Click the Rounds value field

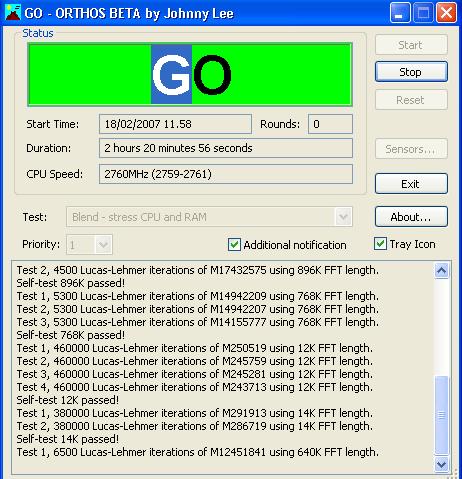click(x=330, y=124)
